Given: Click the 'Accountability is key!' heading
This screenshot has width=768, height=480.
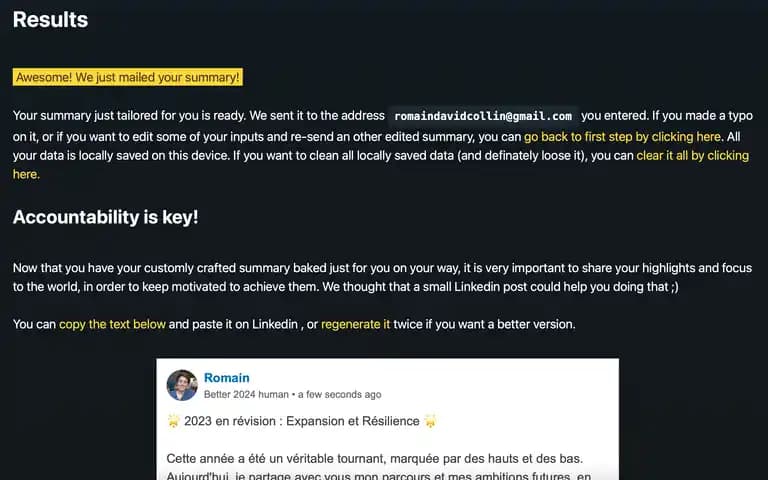Looking at the screenshot, I should (106, 217).
